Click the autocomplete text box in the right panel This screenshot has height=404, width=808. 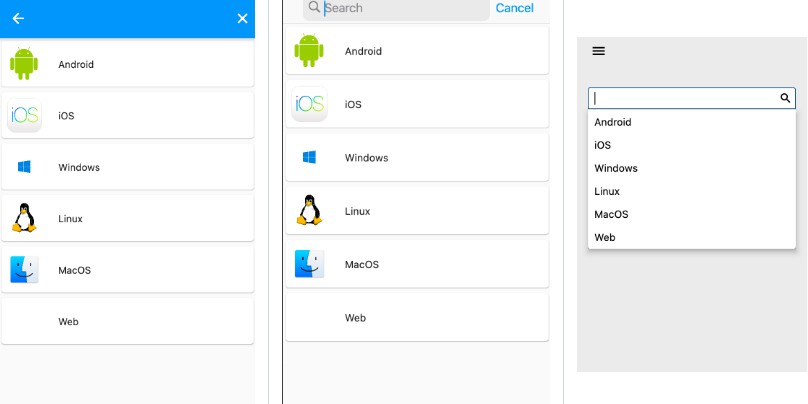click(x=692, y=98)
